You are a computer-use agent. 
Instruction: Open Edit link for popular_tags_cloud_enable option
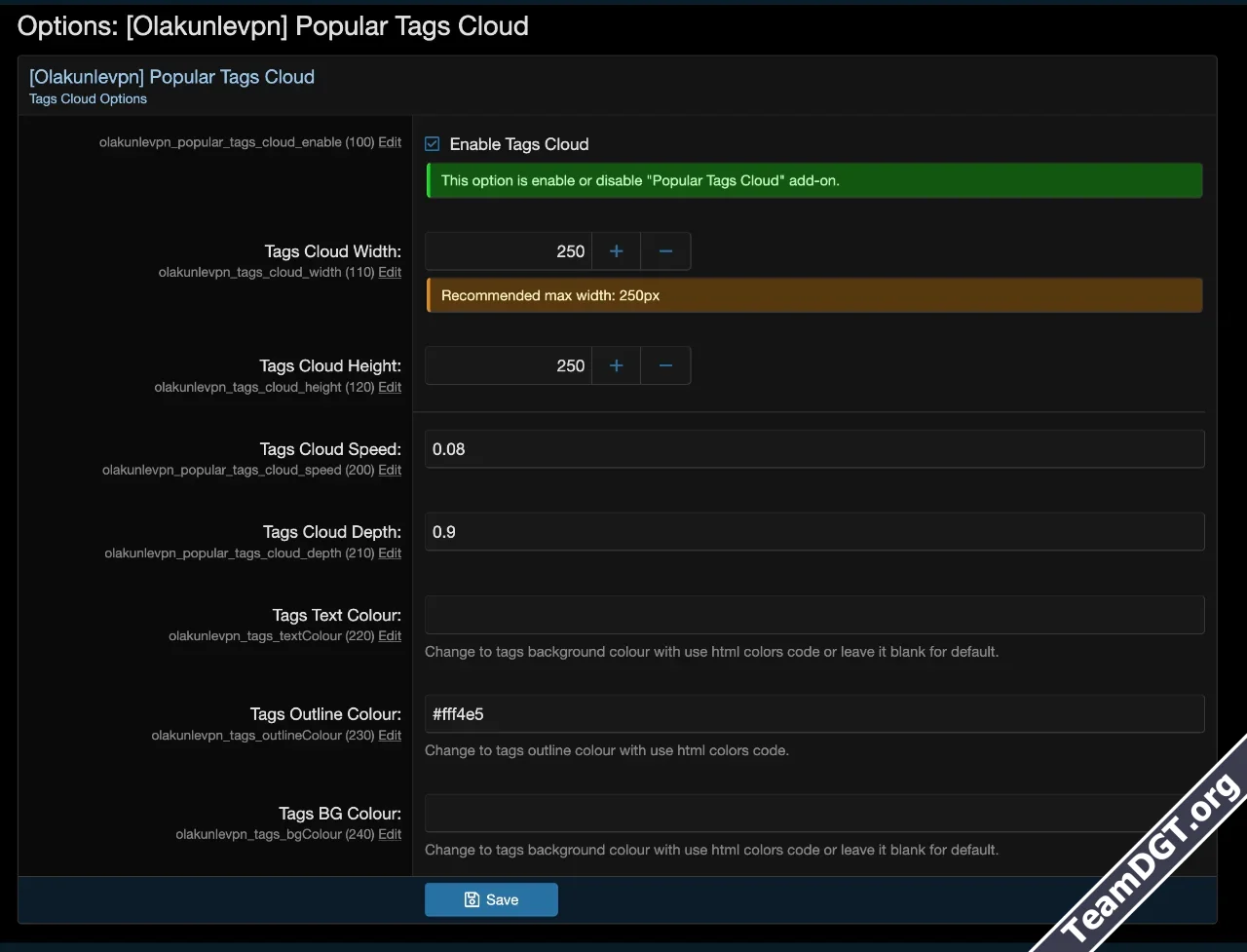390,142
